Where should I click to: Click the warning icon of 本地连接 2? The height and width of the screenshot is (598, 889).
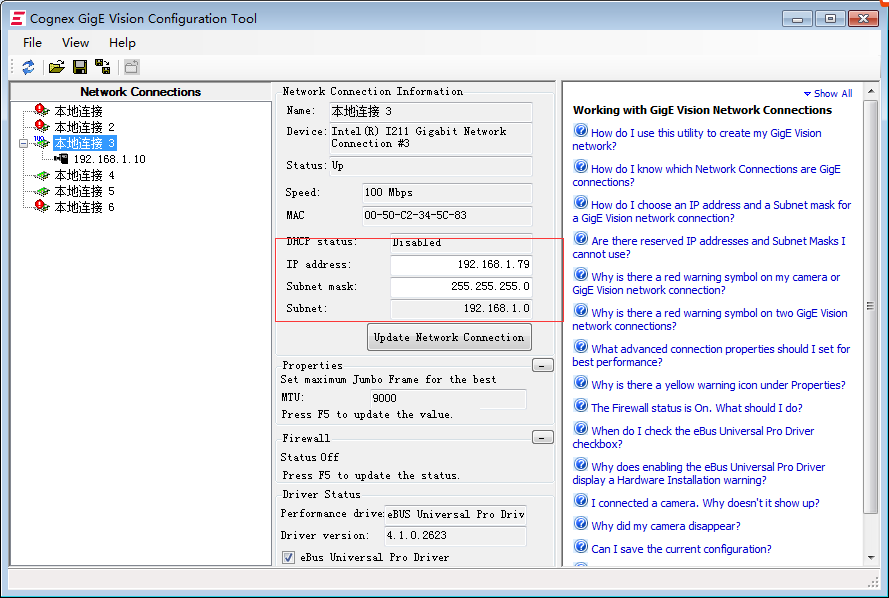pos(41,126)
